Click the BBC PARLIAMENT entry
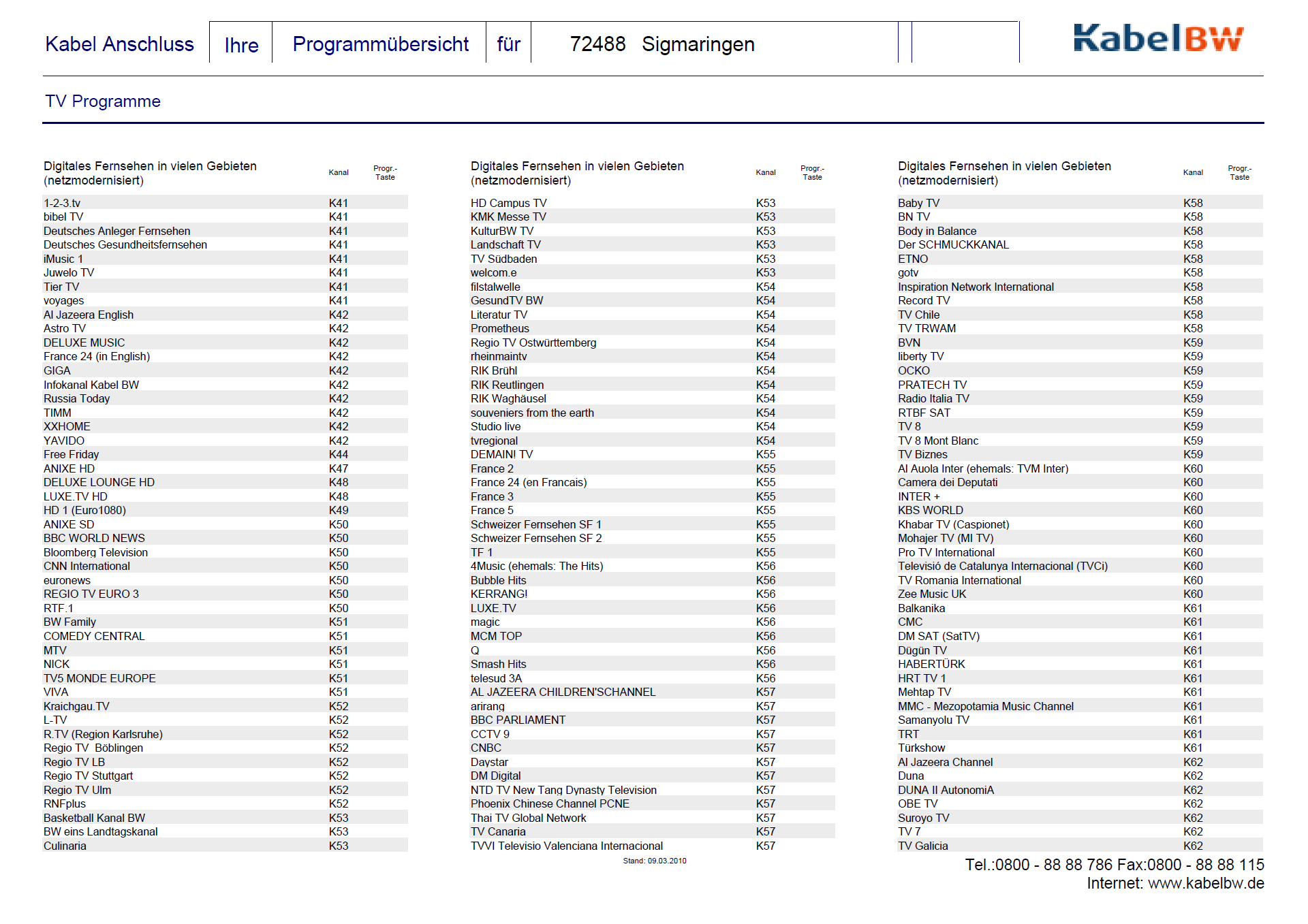Viewport: 1308px width, 924px height. (518, 720)
